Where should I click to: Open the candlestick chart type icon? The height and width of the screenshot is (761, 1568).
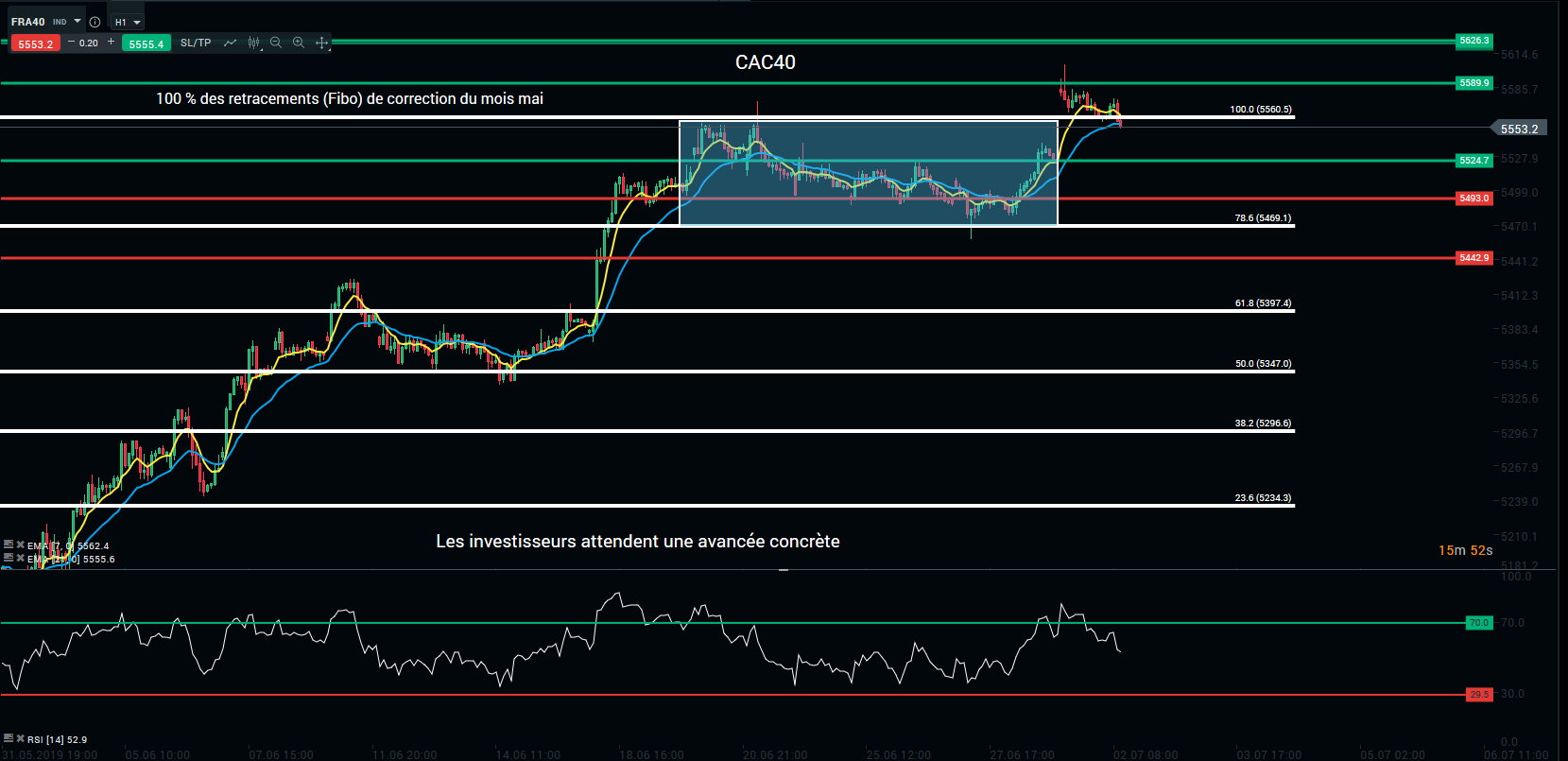(x=253, y=43)
